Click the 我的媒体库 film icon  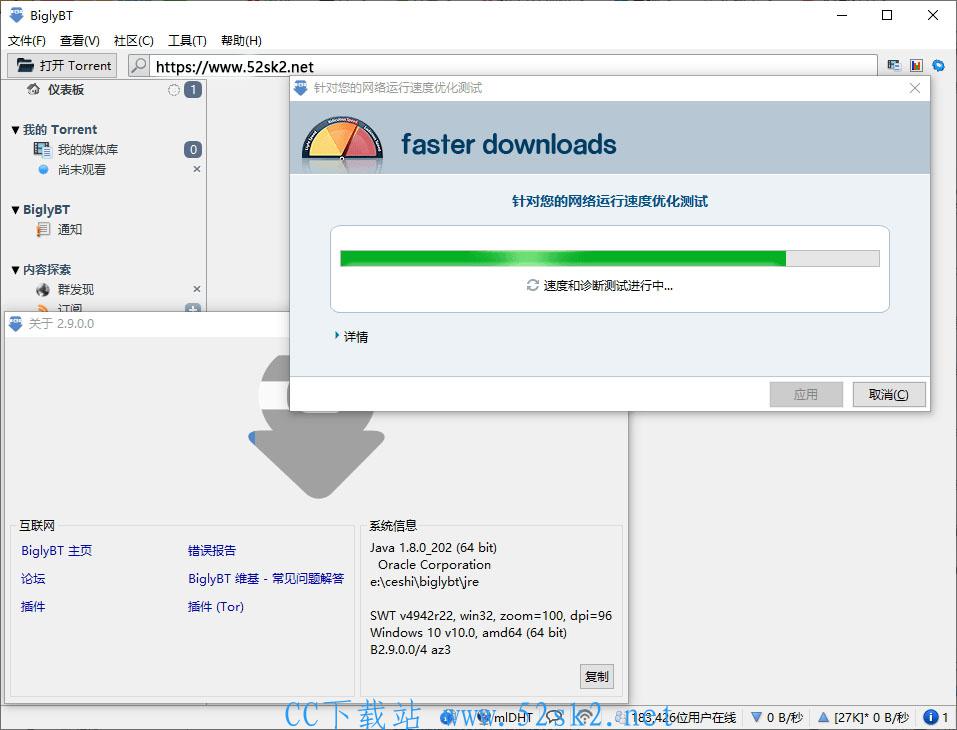click(43, 150)
